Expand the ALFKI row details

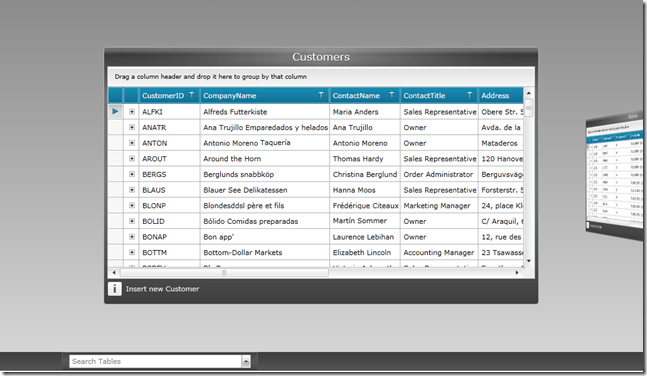click(x=132, y=111)
